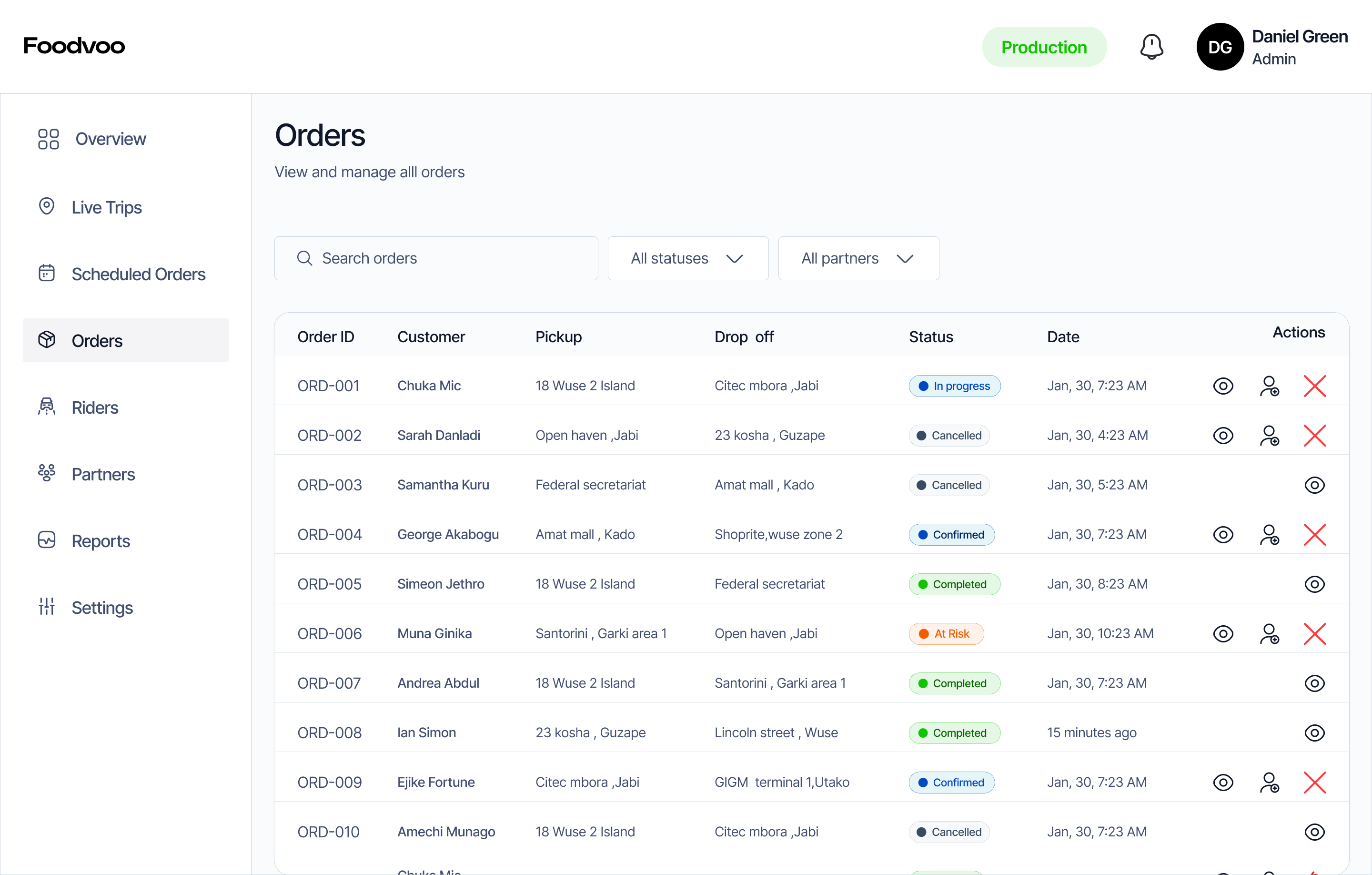Click customer name Samantha Kuru
The image size is (1372, 875).
[x=443, y=485]
